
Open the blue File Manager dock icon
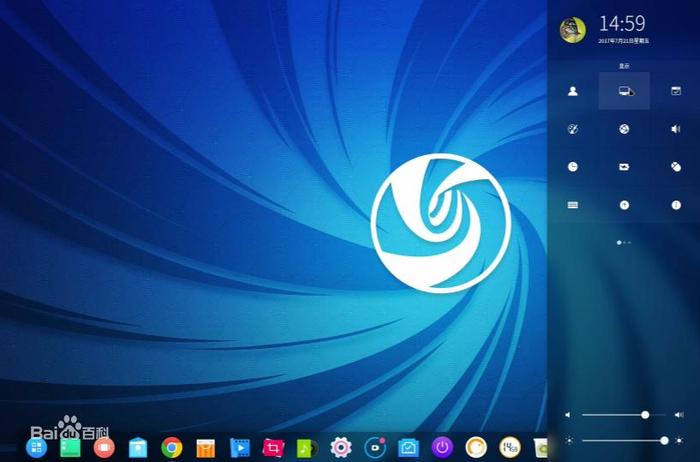pyautogui.click(x=138, y=448)
